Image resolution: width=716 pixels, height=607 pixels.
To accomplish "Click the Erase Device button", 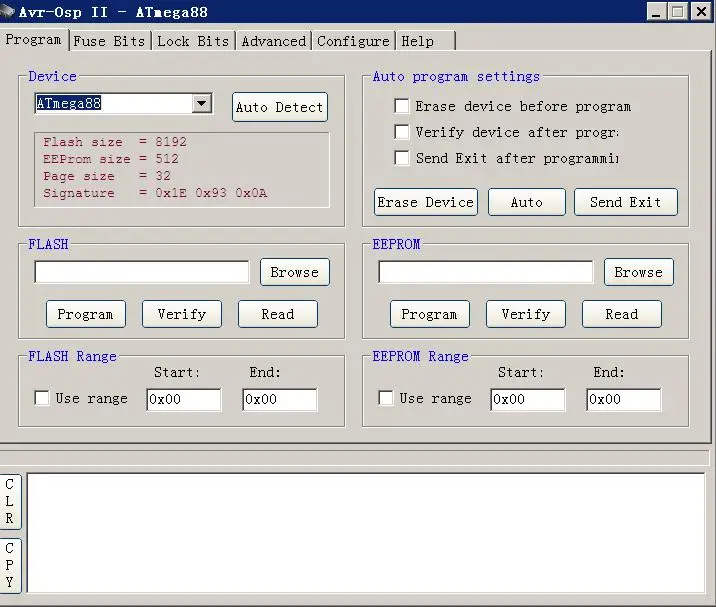I will coord(426,202).
